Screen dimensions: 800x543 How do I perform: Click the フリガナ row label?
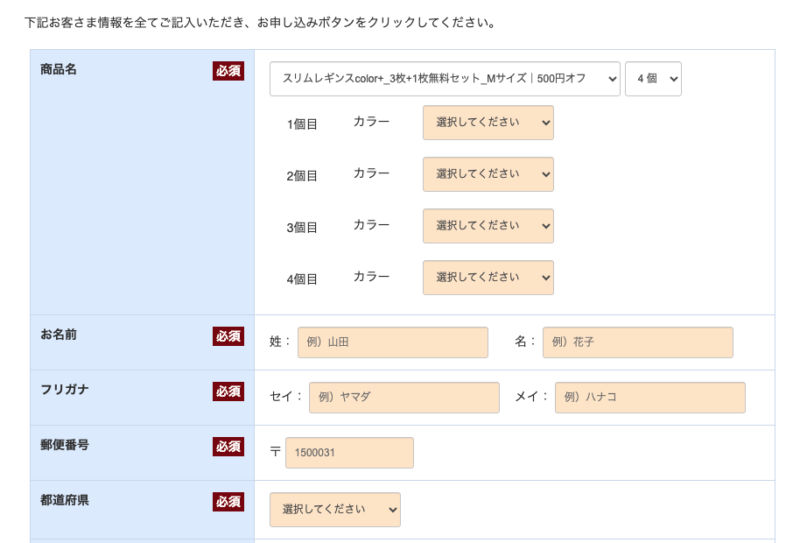click(65, 389)
